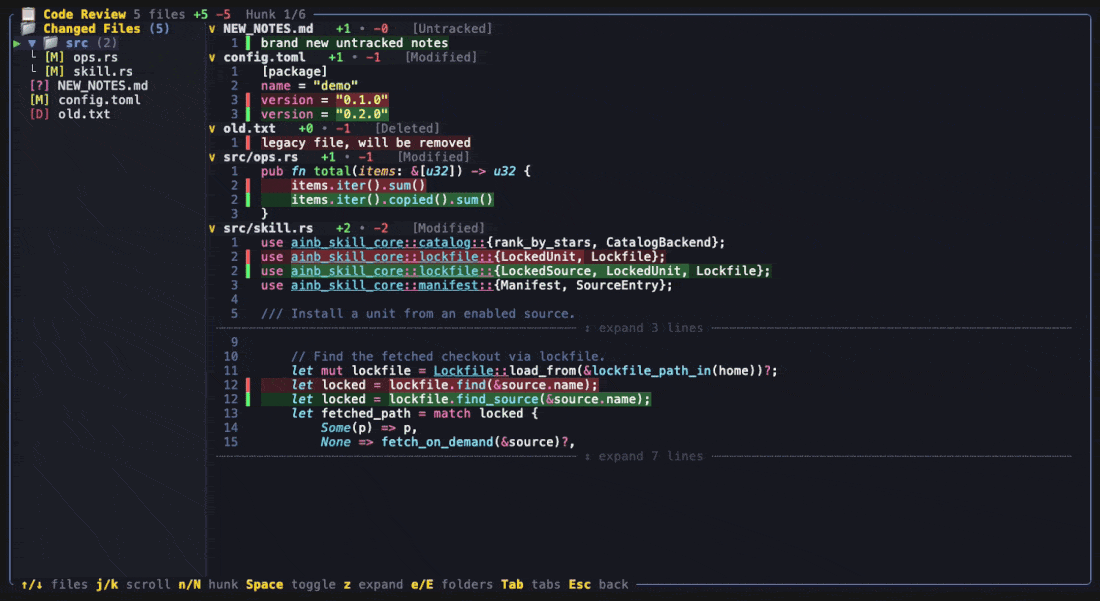Viewport: 1100px width, 601px height.
Task: Click the green +5 additions total in header
Action: tap(201, 14)
